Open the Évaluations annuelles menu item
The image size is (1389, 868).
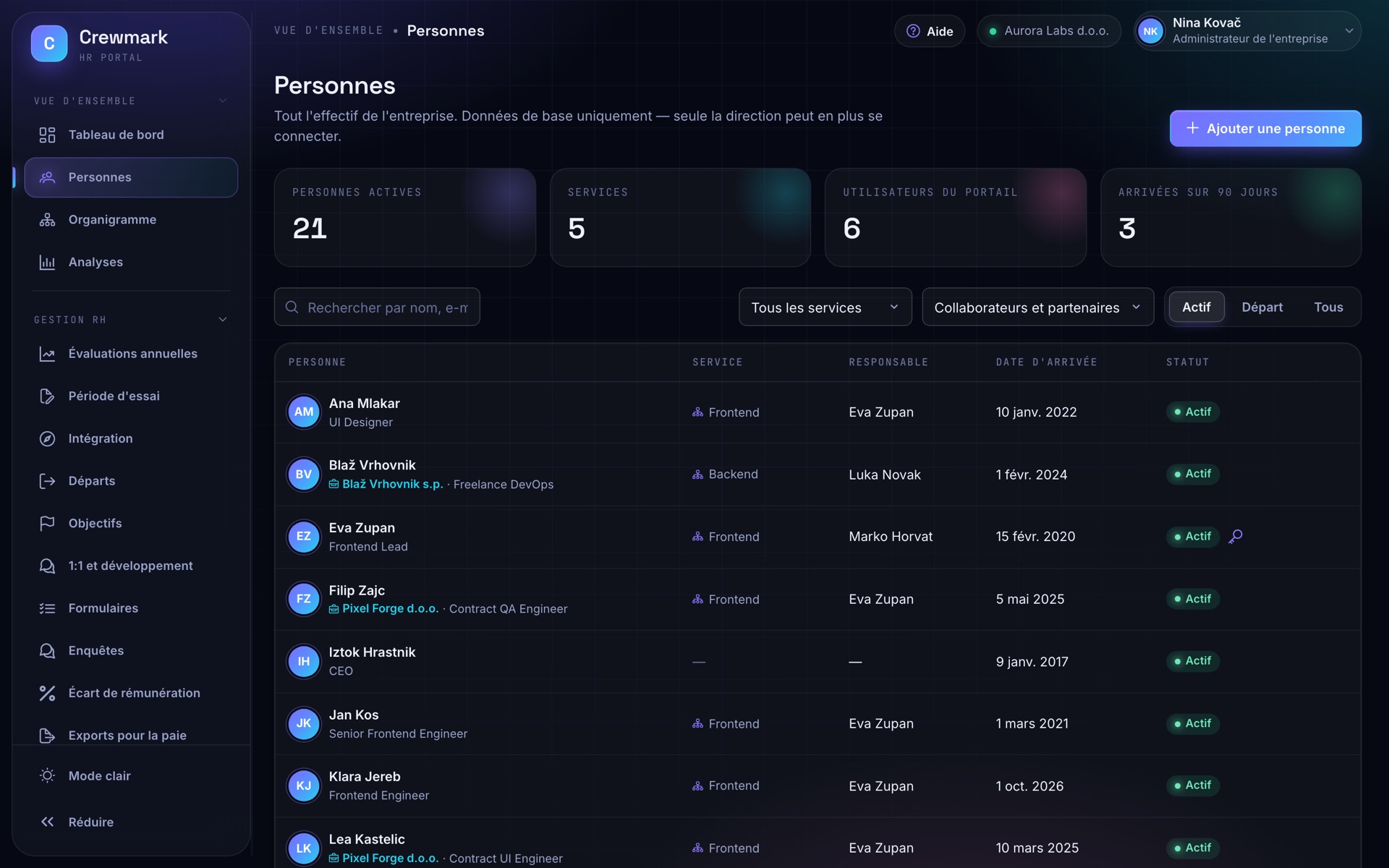(x=131, y=354)
